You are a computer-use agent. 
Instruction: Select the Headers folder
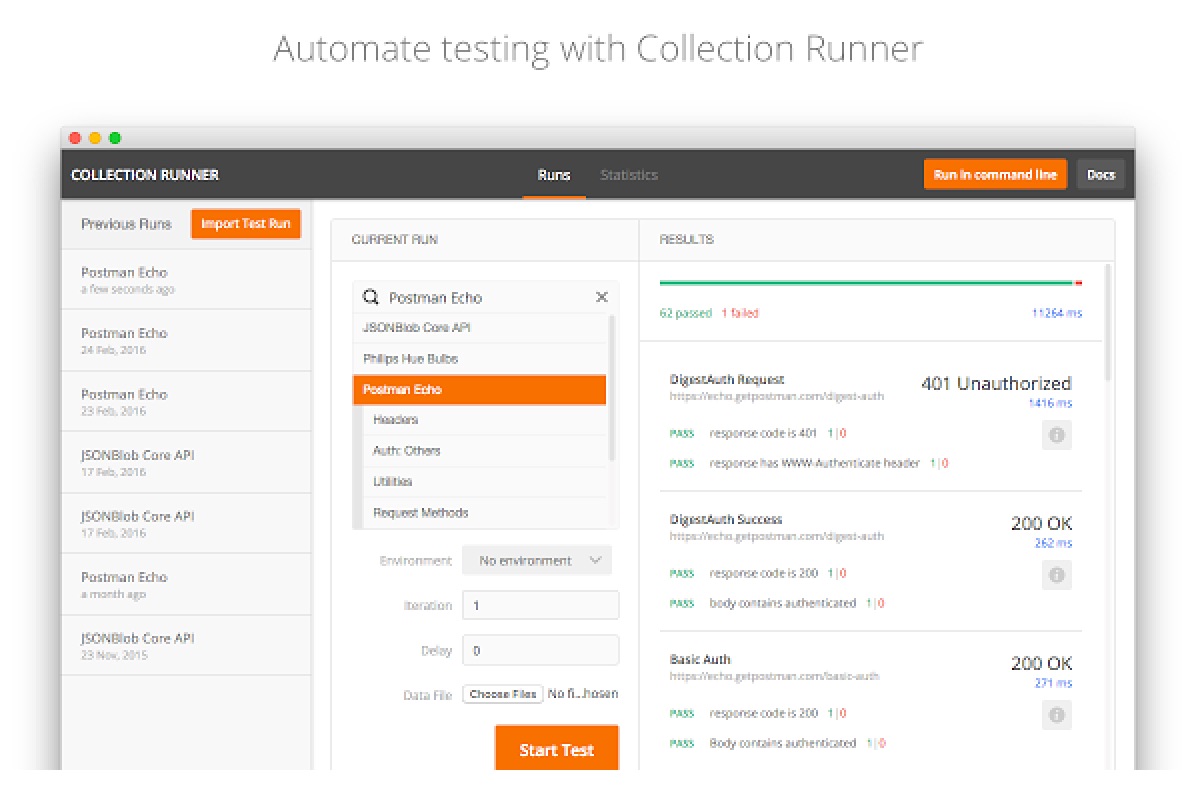coord(484,420)
